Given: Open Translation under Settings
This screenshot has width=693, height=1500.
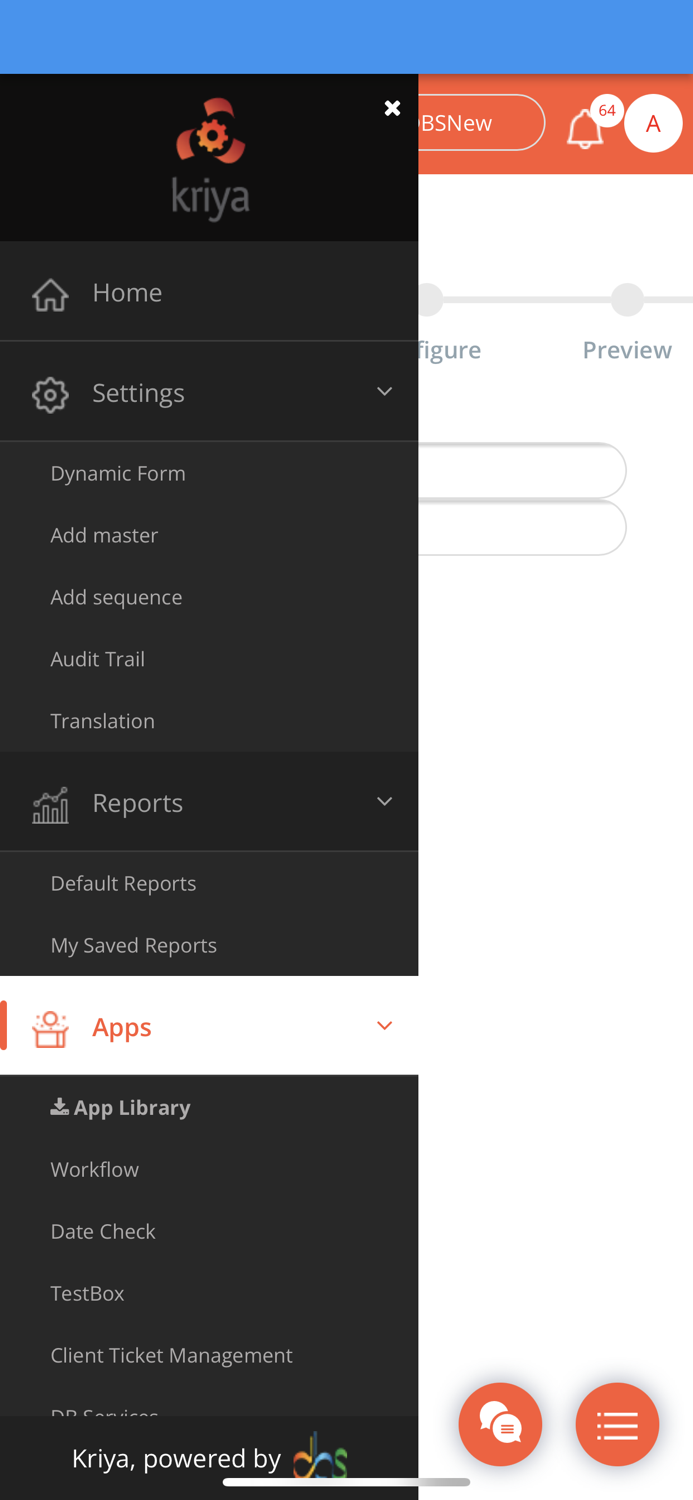Looking at the screenshot, I should pos(103,721).
